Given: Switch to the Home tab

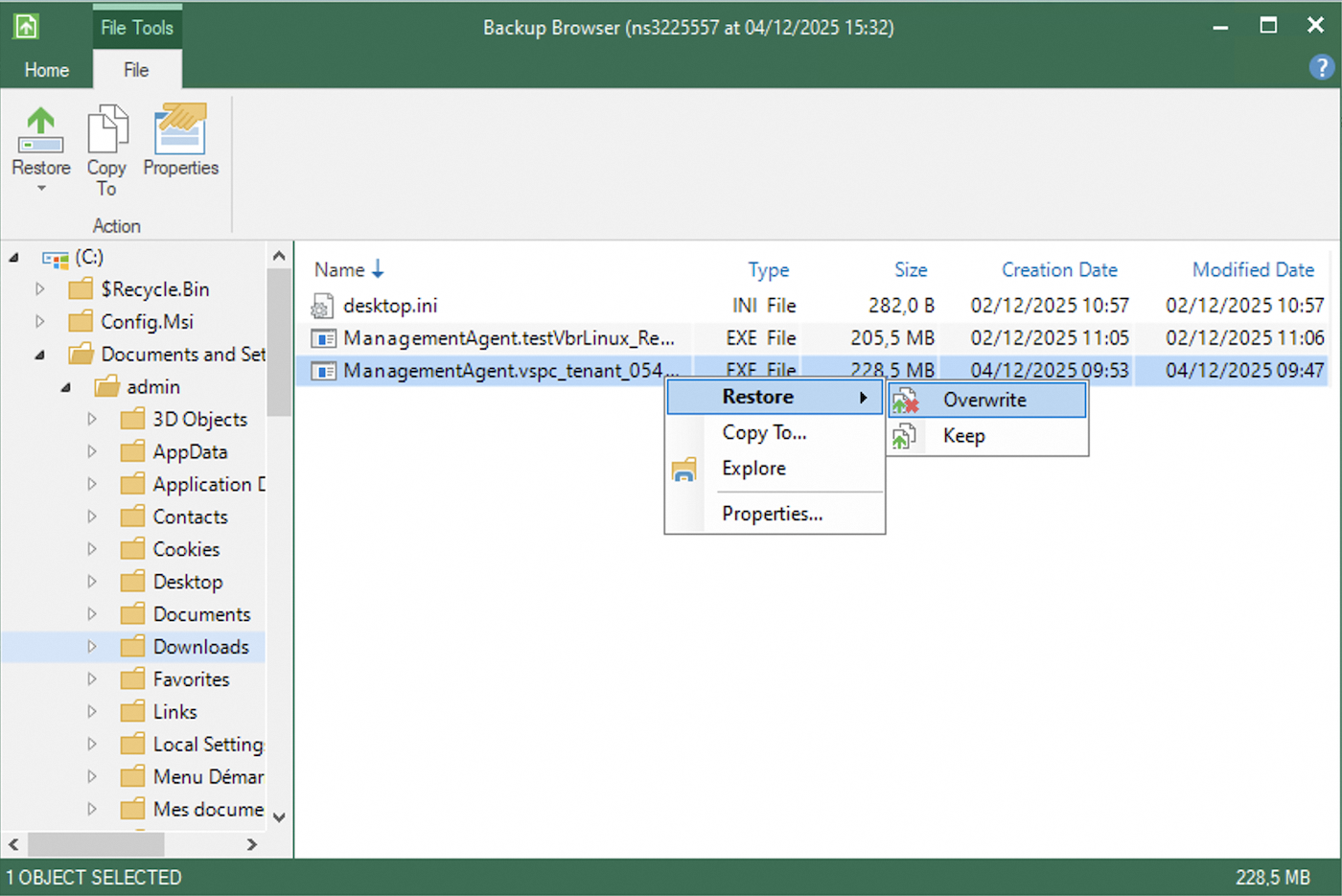Looking at the screenshot, I should tap(46, 69).
